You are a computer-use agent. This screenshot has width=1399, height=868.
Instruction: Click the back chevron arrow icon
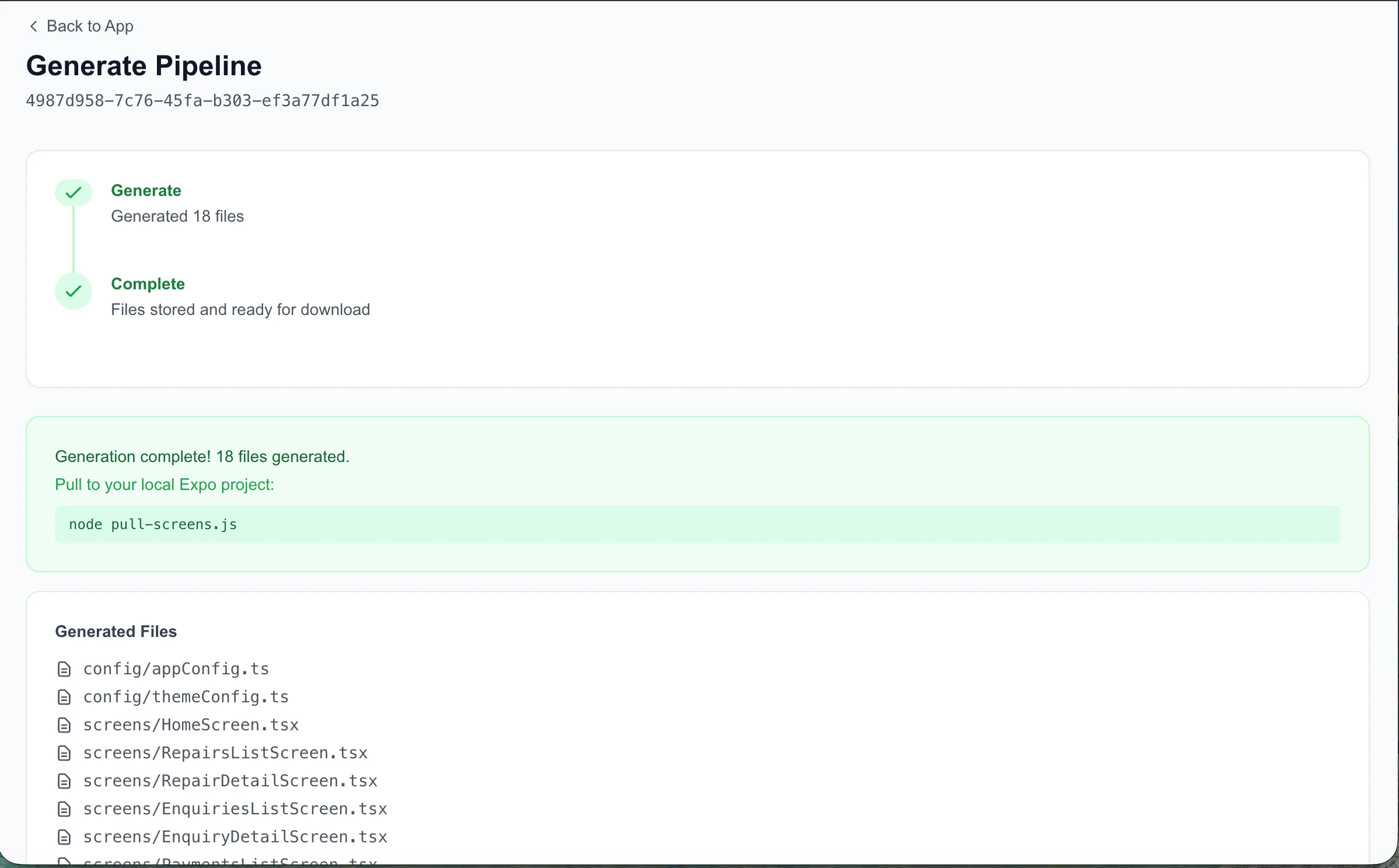33,26
